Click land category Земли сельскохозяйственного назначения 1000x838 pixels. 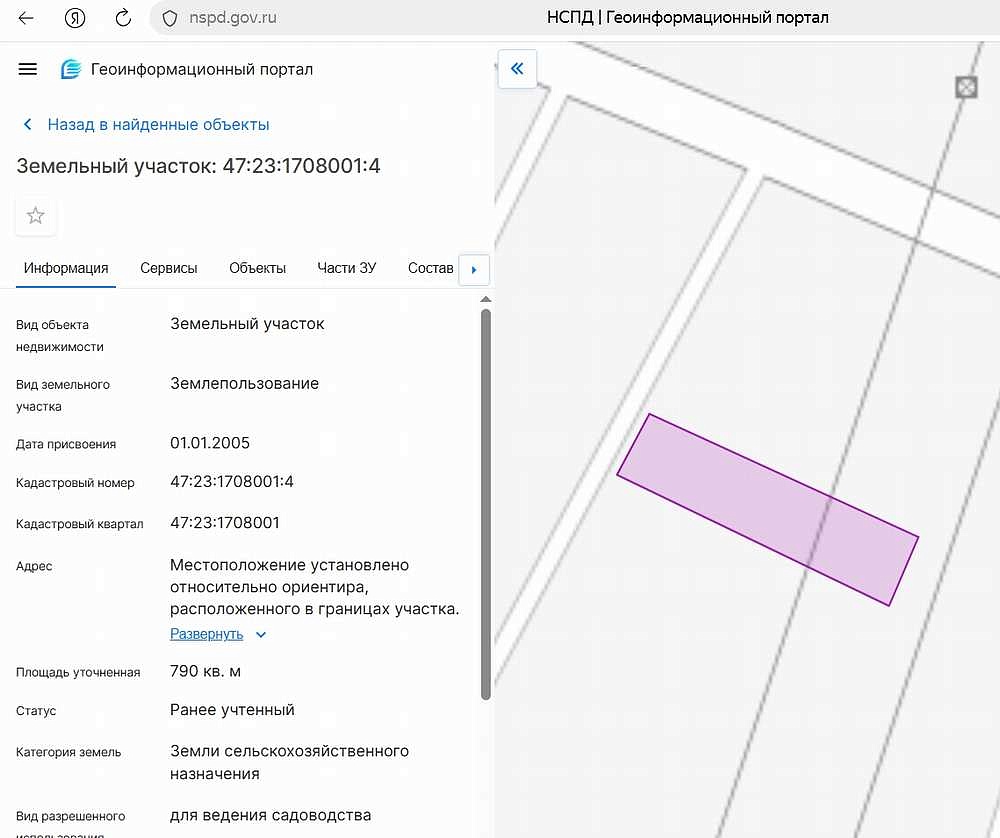(289, 762)
